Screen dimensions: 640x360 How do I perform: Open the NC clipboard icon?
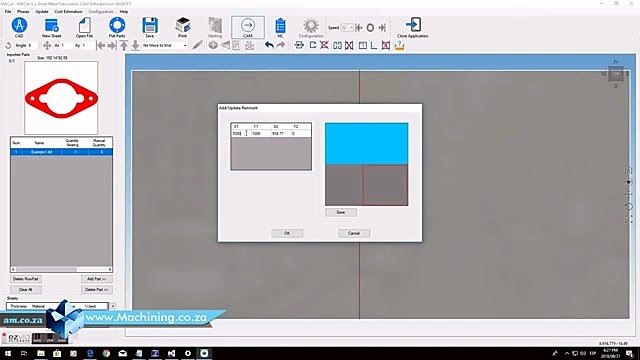[x=280, y=26]
